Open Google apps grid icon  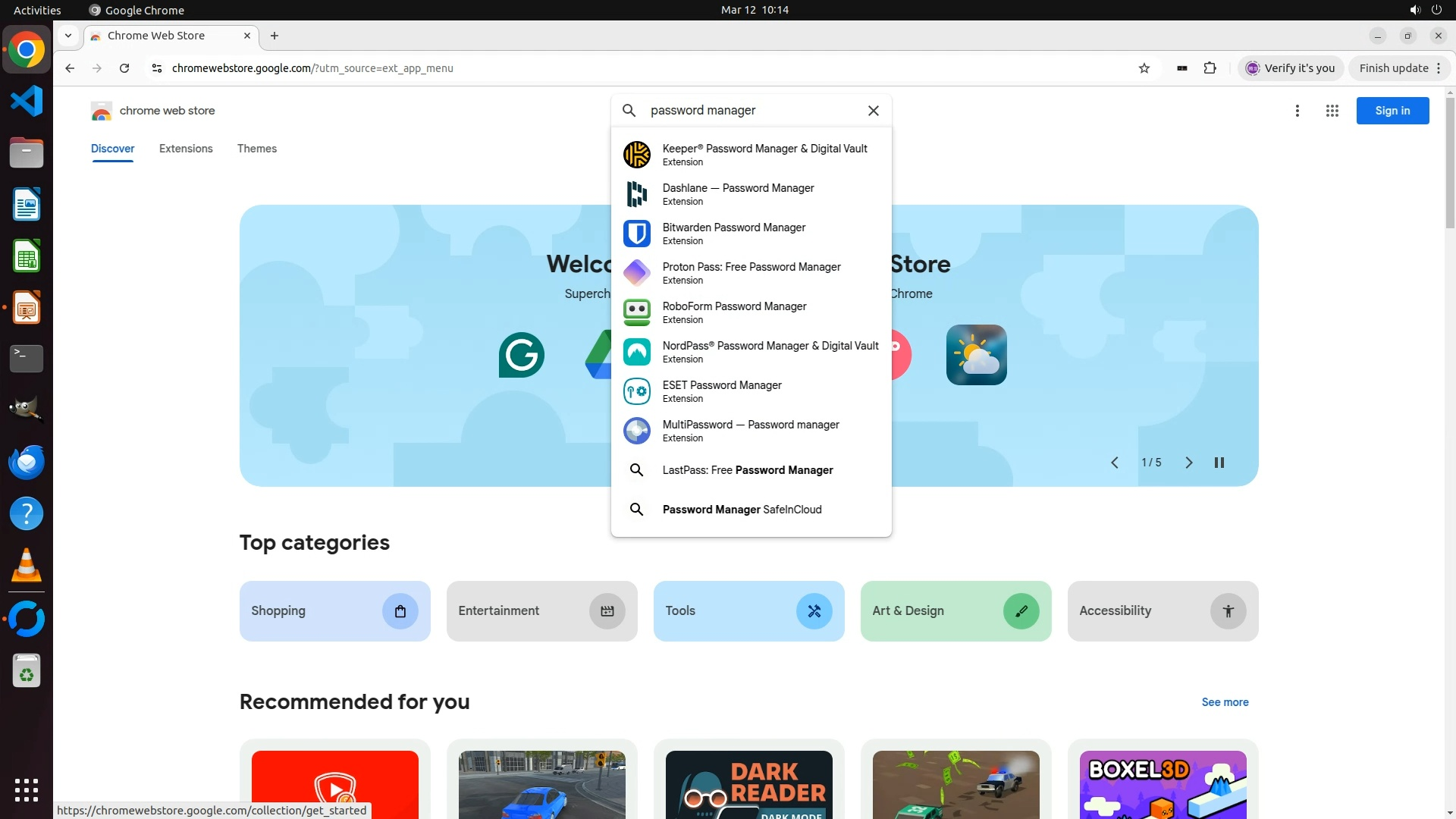pos(1332,111)
